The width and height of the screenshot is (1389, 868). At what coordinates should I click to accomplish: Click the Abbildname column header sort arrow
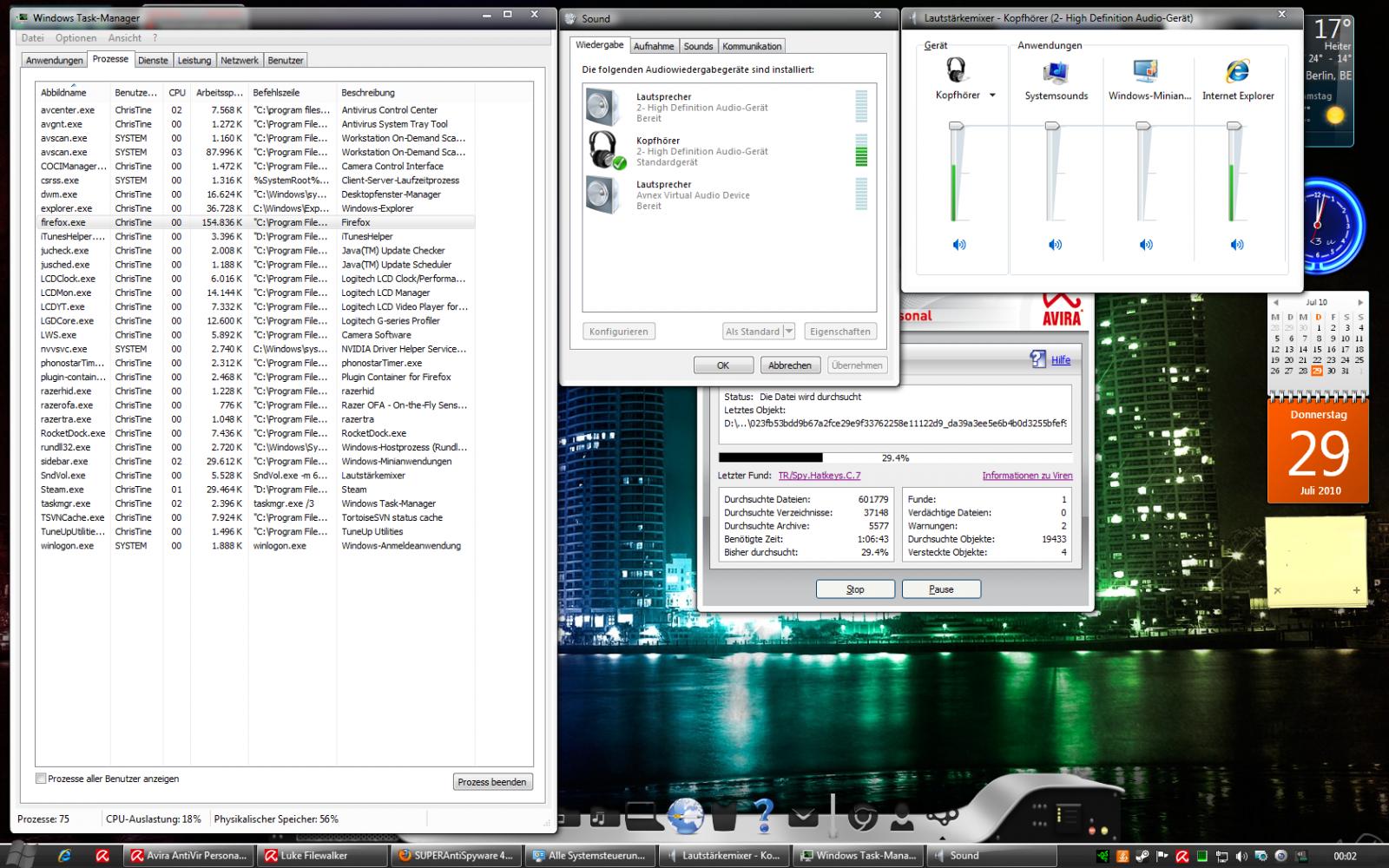coord(73,86)
